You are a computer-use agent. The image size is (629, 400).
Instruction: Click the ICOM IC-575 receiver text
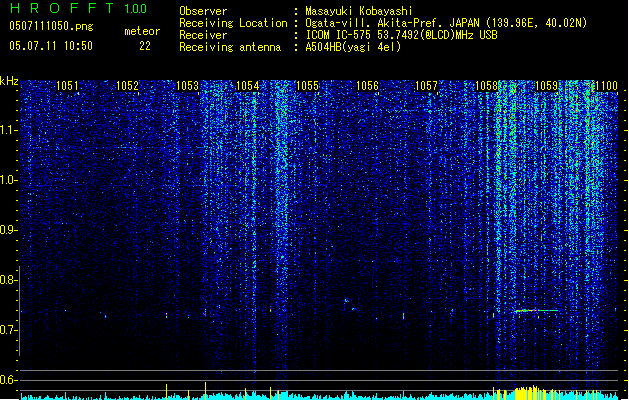click(401, 35)
